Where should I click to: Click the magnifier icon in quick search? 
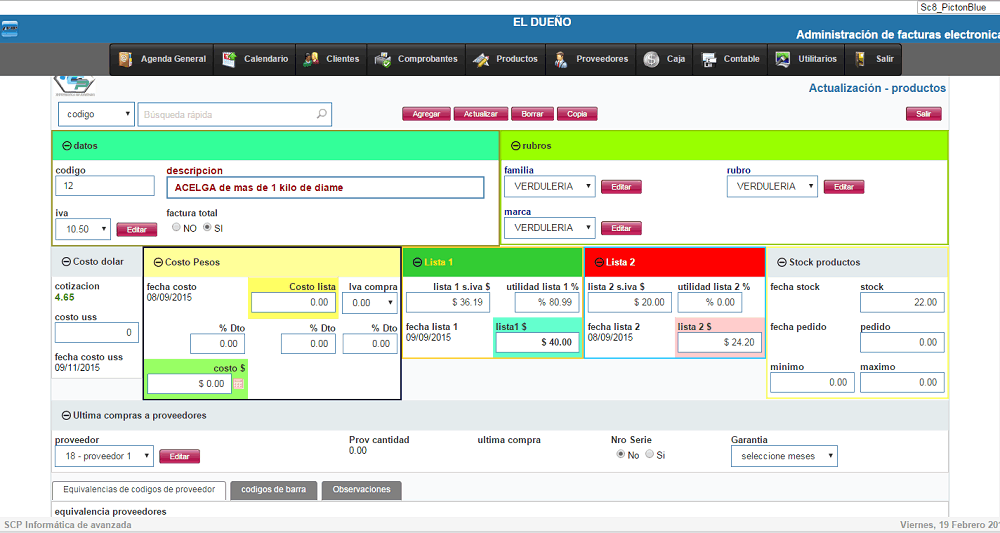(321, 114)
